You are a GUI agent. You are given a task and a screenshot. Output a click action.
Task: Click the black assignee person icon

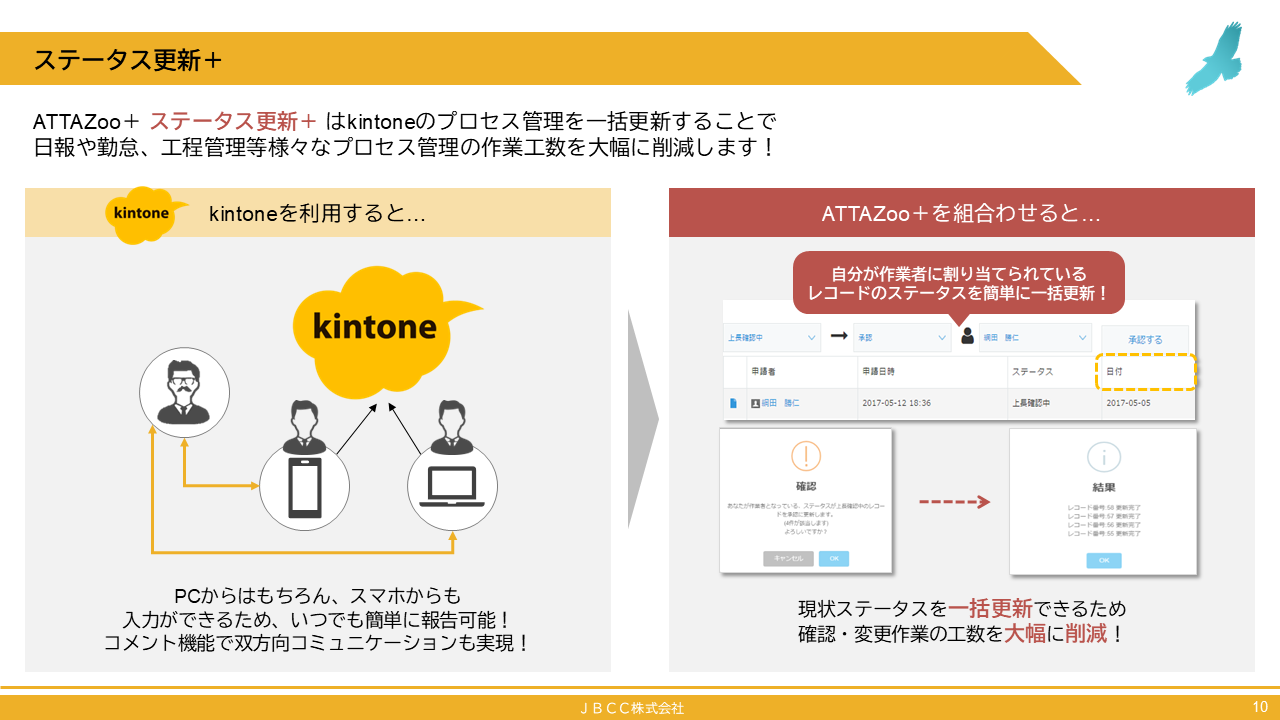967,337
